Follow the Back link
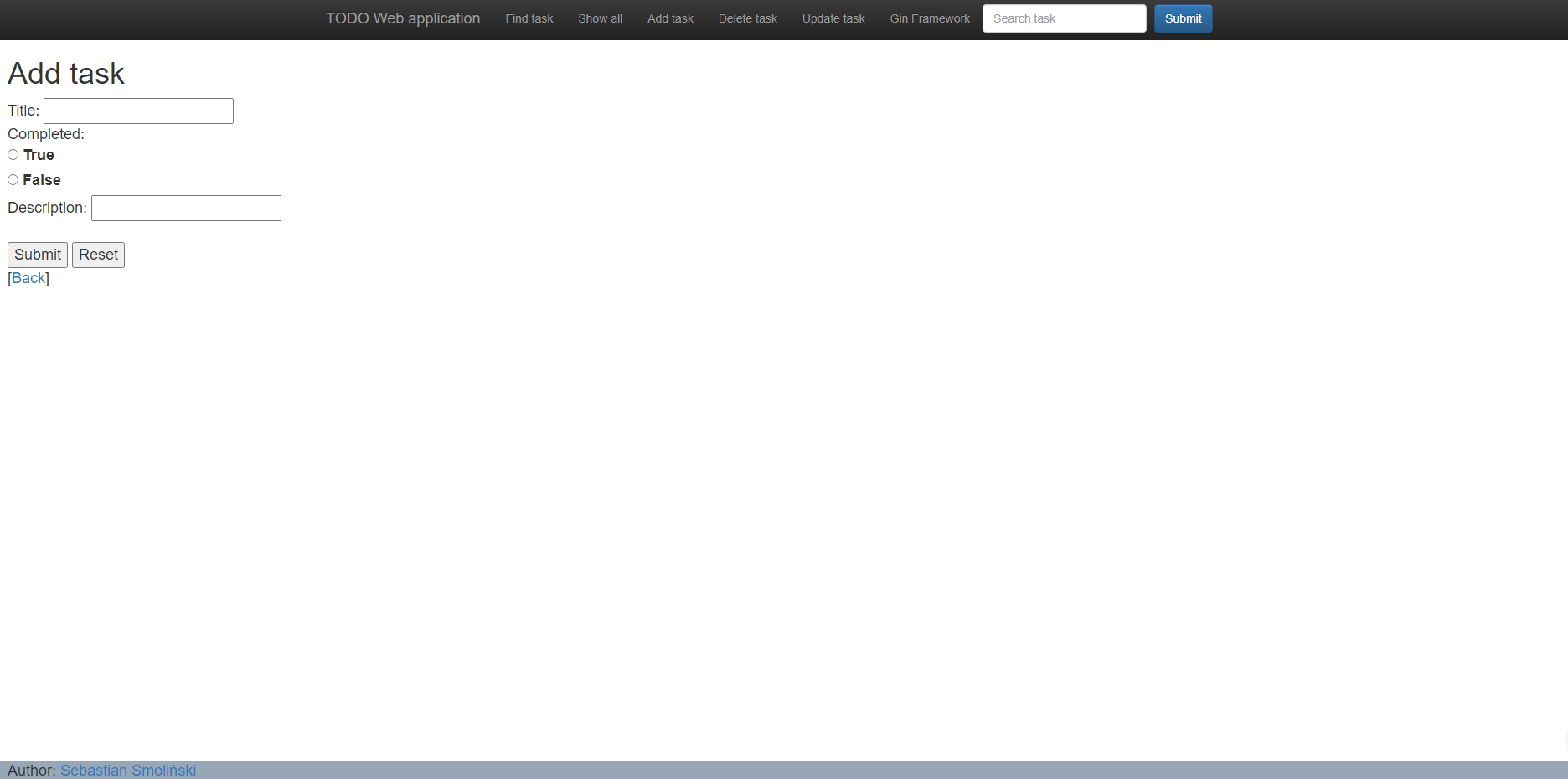The image size is (1568, 779). (28, 278)
